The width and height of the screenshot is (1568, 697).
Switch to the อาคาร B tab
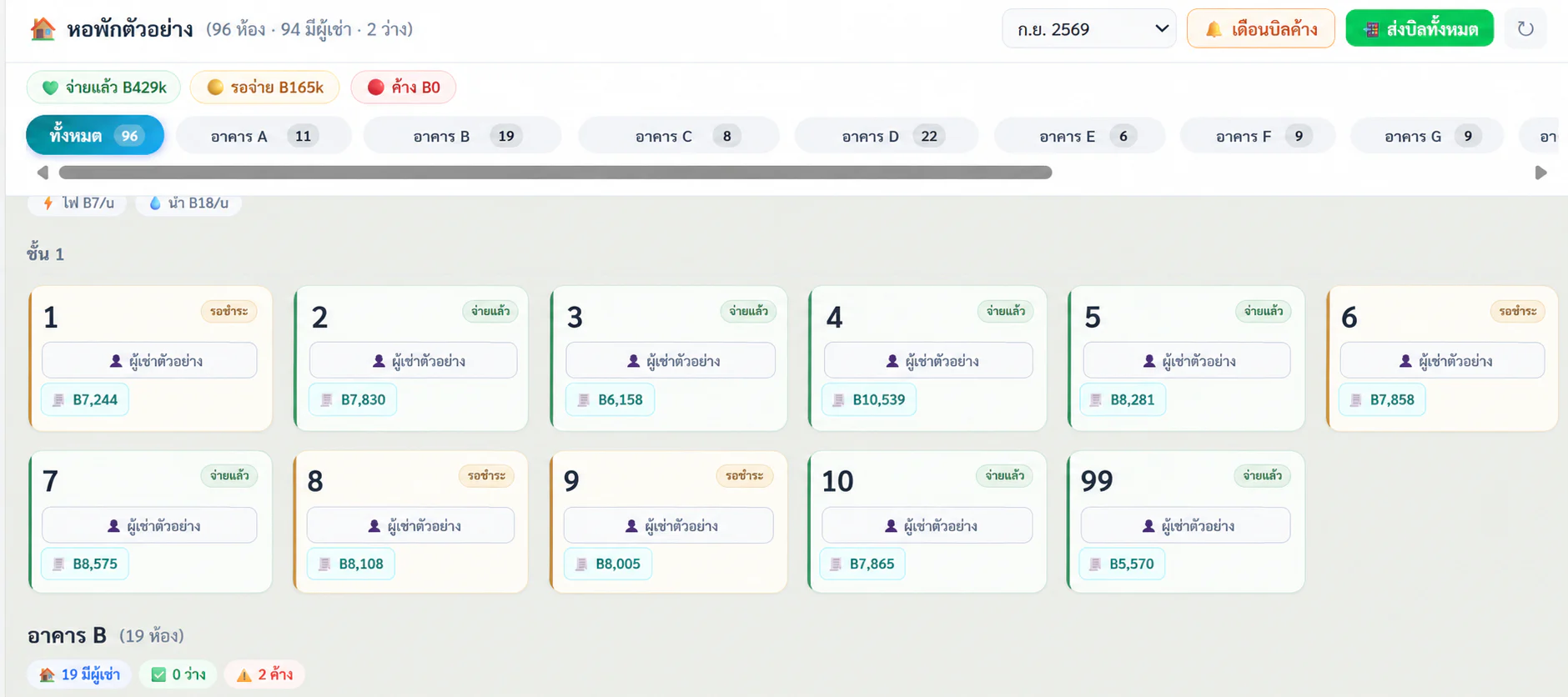tap(463, 136)
